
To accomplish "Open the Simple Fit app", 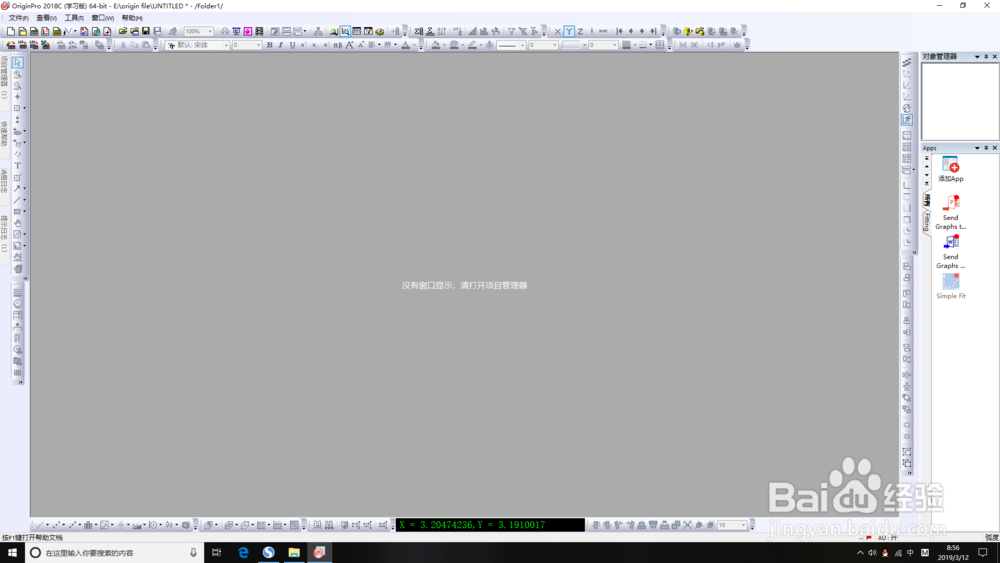I will tap(950, 286).
